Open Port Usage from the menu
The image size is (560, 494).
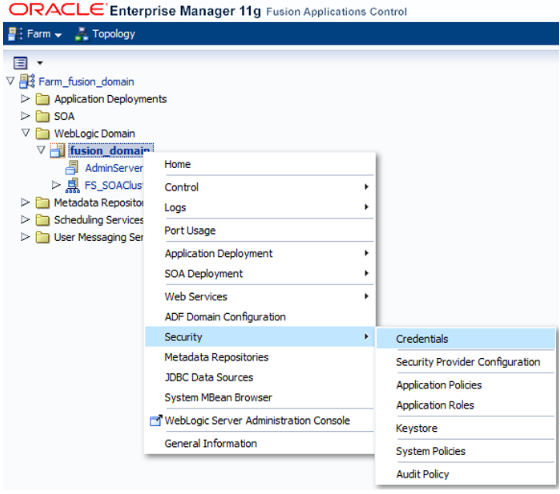260,230
